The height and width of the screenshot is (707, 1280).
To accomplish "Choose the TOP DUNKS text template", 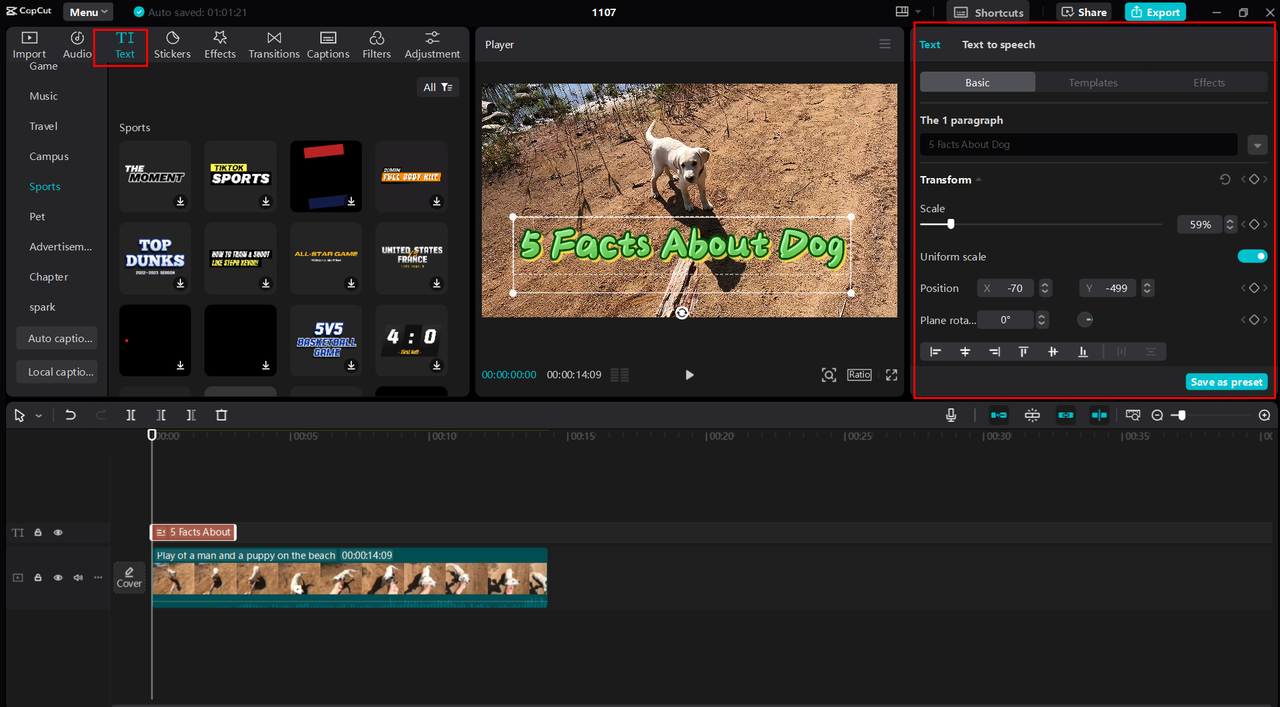I will tap(155, 257).
